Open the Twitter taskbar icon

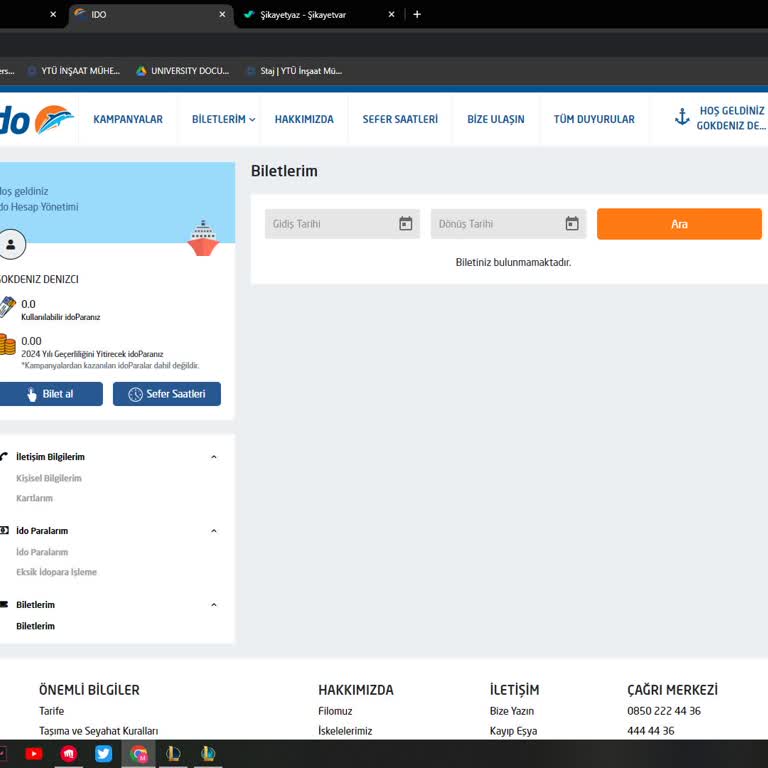[x=103, y=753]
